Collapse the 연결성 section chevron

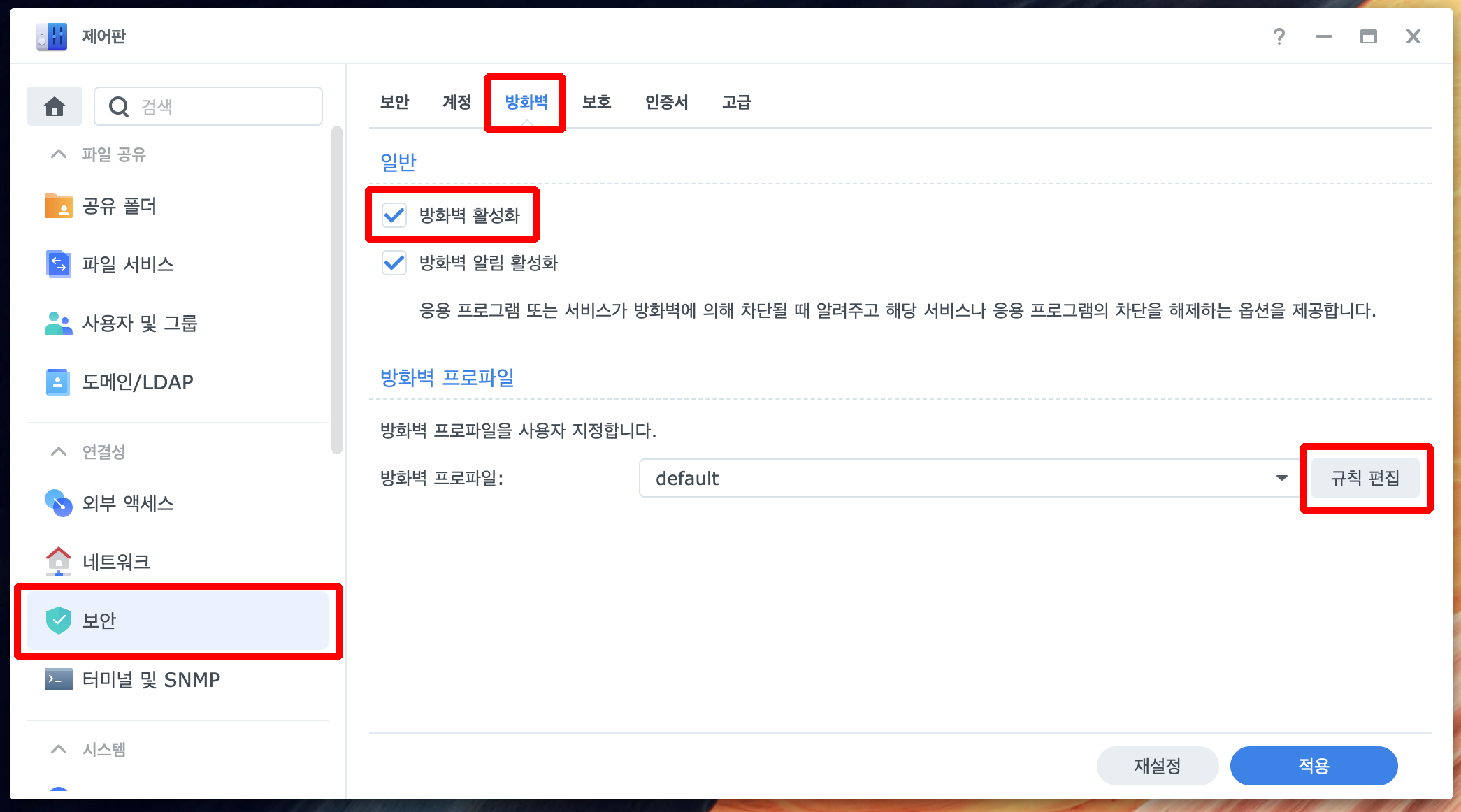click(59, 452)
